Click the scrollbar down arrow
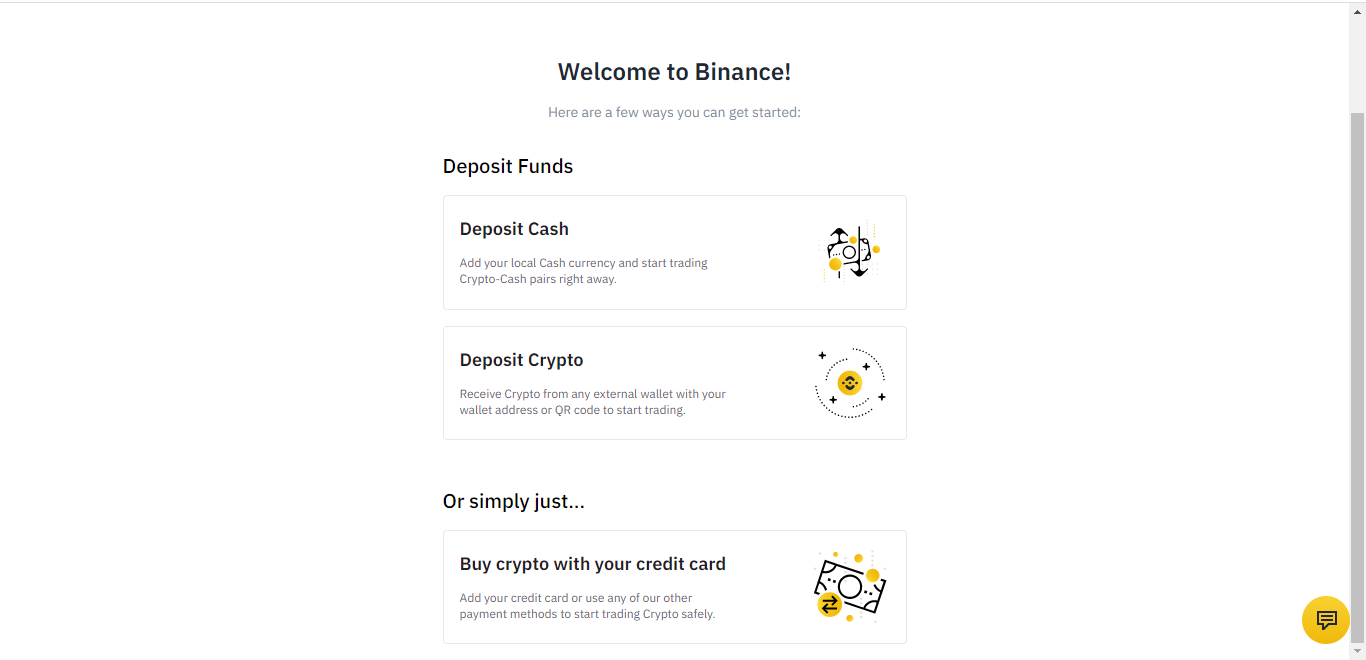The image size is (1366, 660). pyautogui.click(x=1357, y=651)
